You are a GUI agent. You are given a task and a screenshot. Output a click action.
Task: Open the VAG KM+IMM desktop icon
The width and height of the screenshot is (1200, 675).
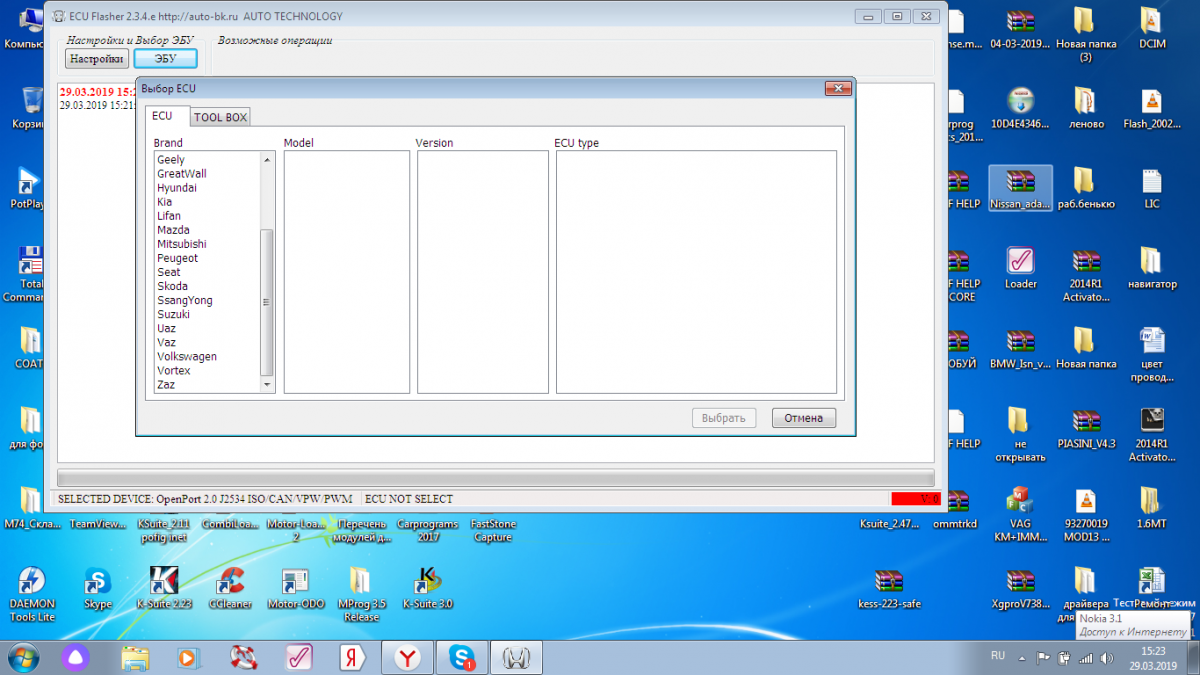[x=1020, y=514]
